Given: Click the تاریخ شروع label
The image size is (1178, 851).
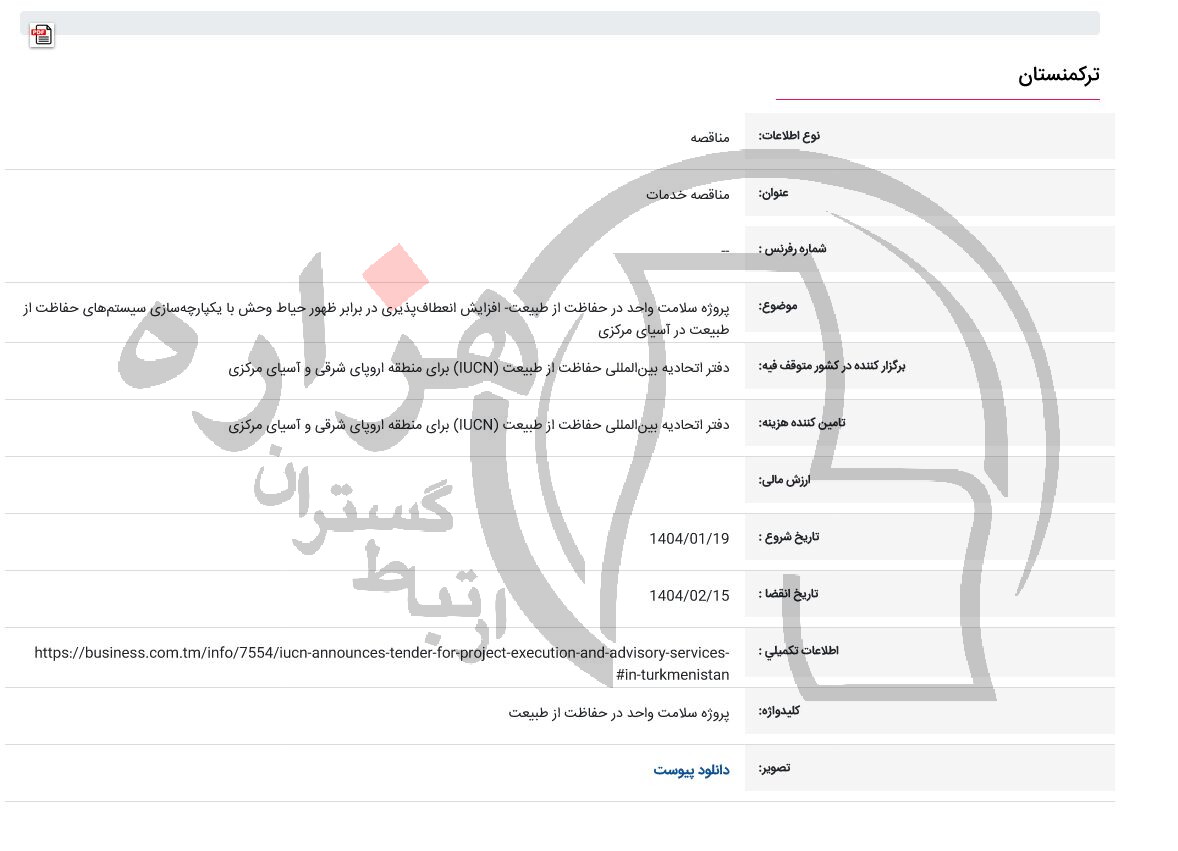Looking at the screenshot, I should pos(788,537).
